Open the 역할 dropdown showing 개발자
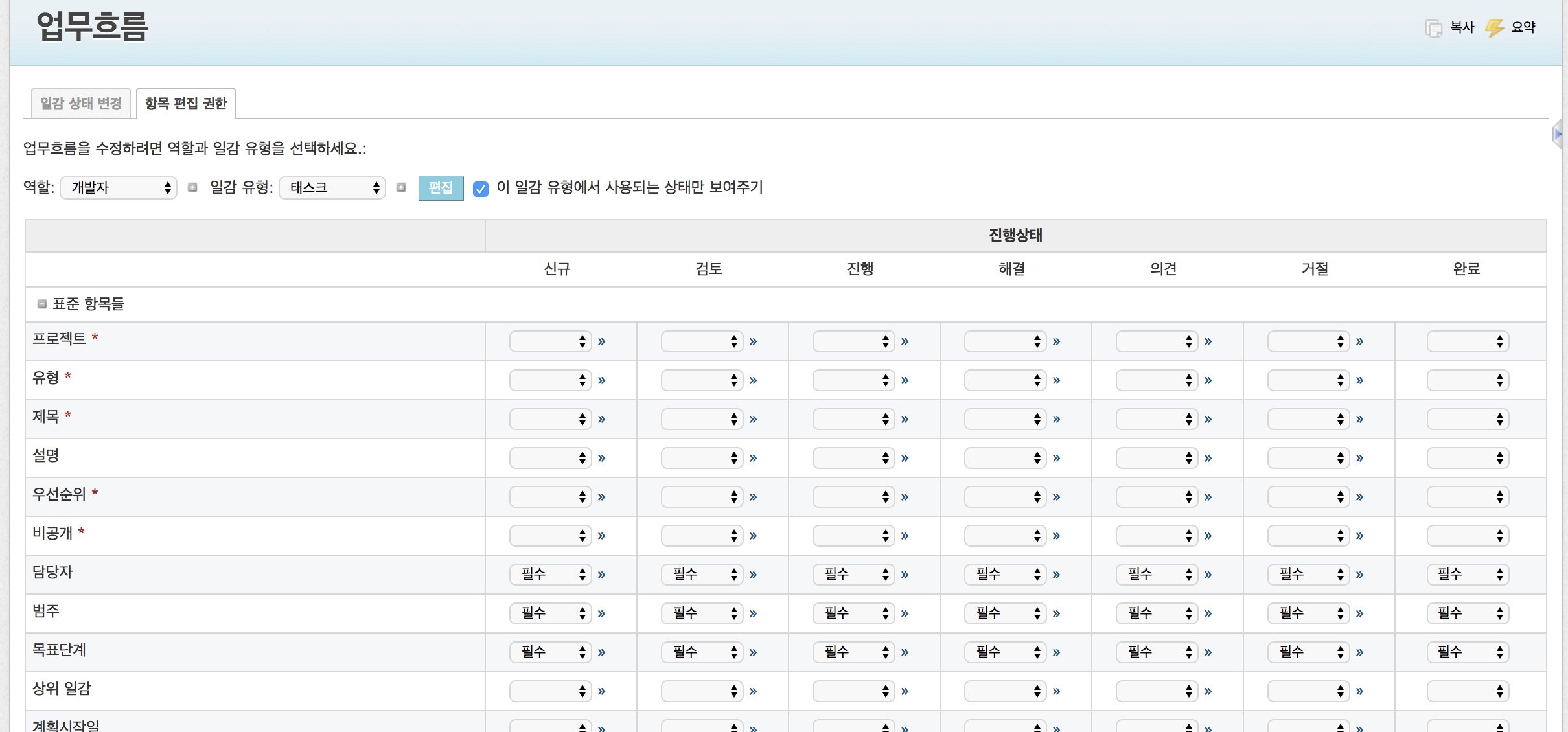Screen dimensions: 1568x732 pos(119,188)
